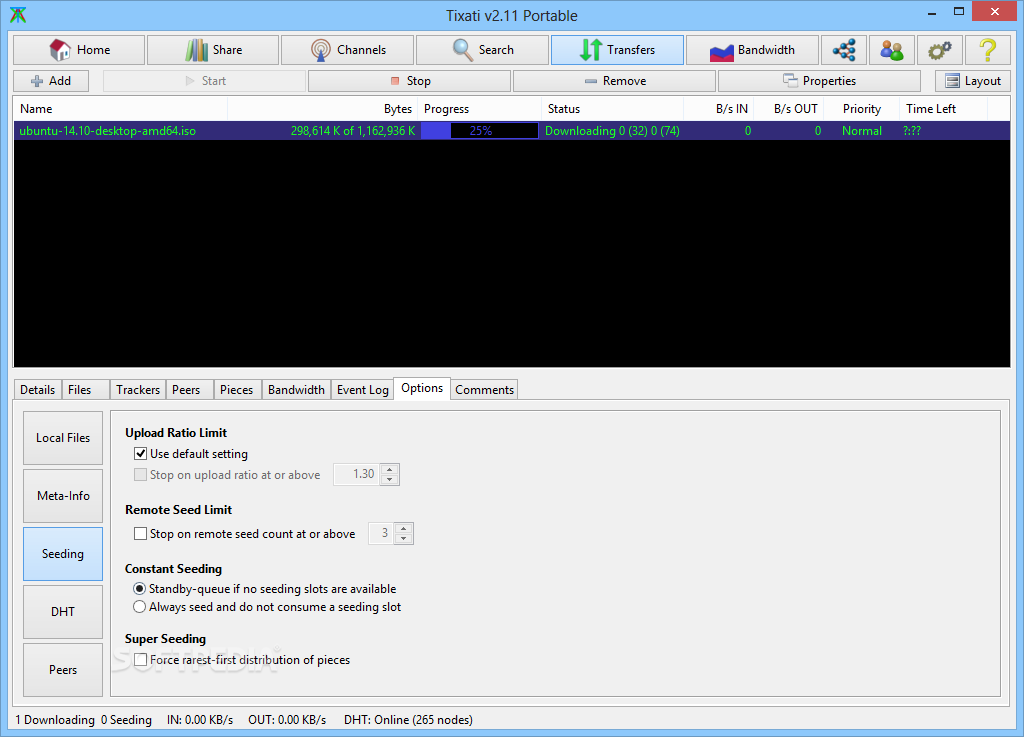This screenshot has width=1024, height=737.
Task: Switch to the Event Log tab
Action: pos(362,390)
